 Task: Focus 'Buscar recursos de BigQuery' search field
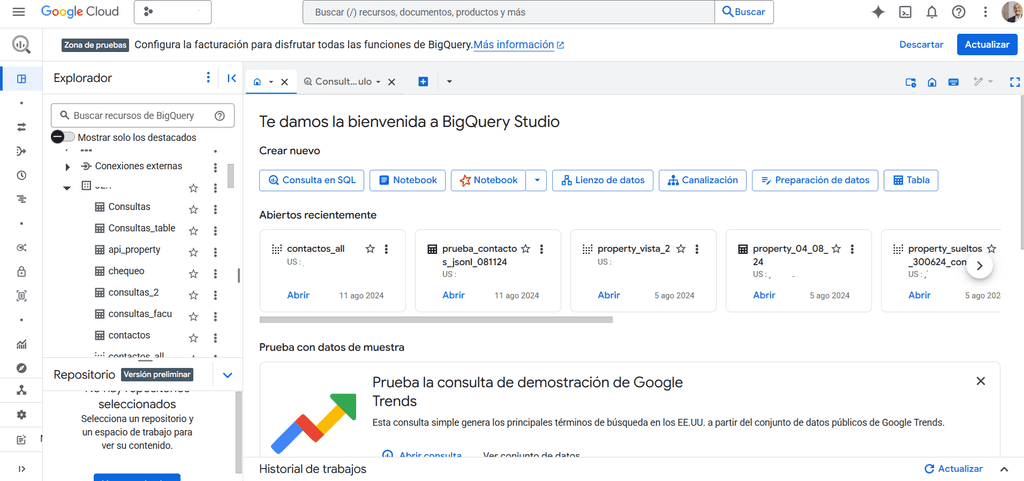pyautogui.click(x=142, y=116)
